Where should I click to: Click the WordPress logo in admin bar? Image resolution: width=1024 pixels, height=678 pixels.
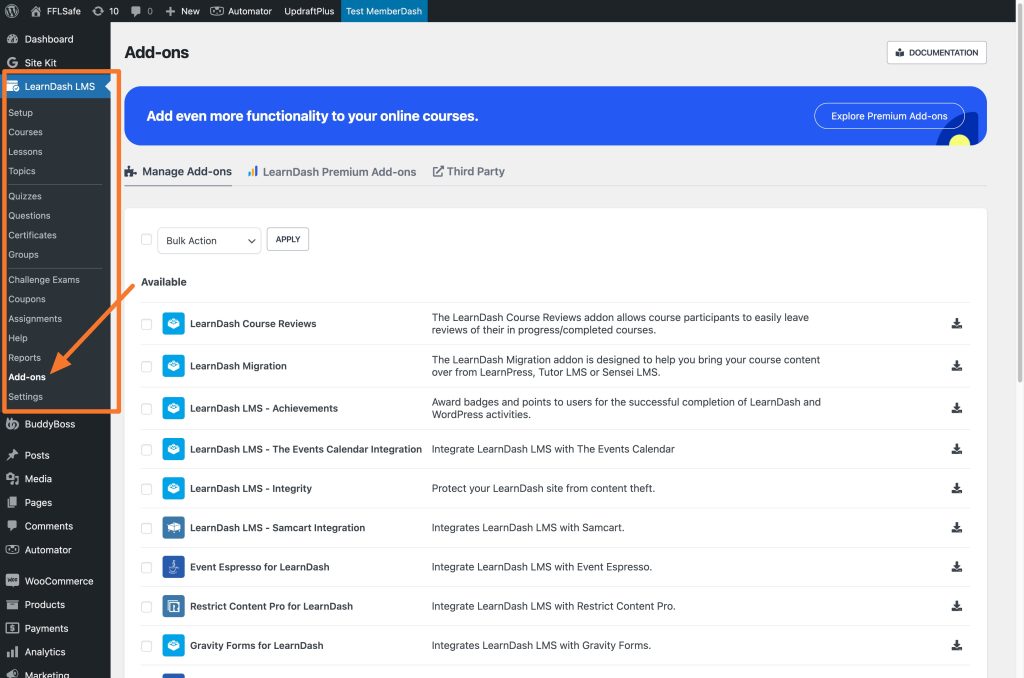pyautogui.click(x=12, y=11)
